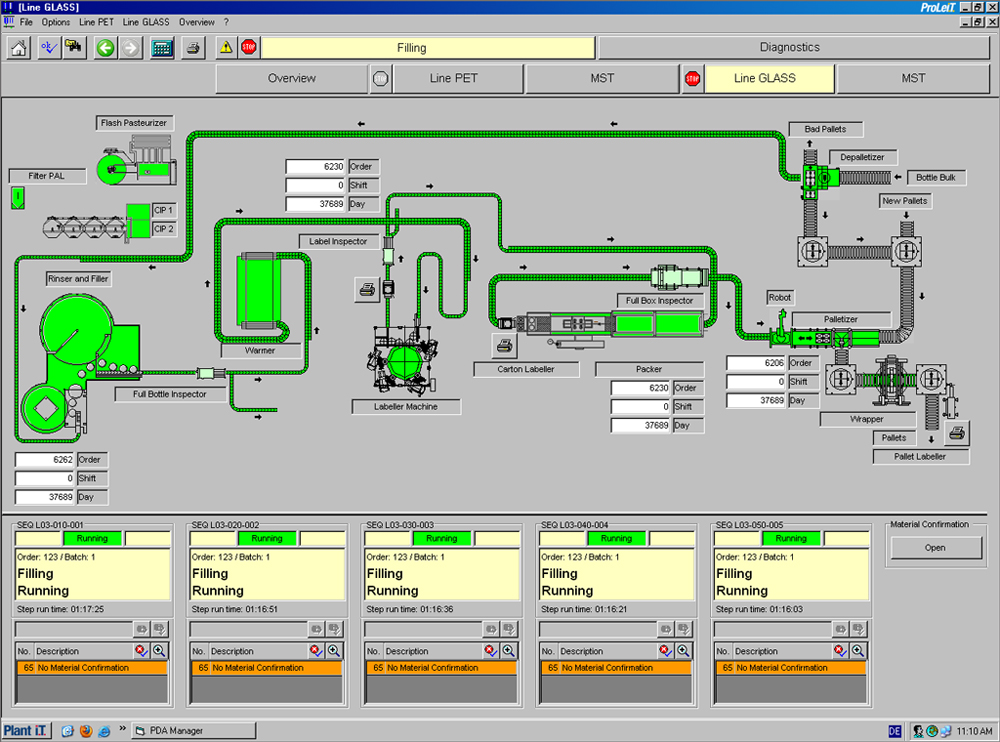Click the Material Confirmation Open button

tap(935, 548)
